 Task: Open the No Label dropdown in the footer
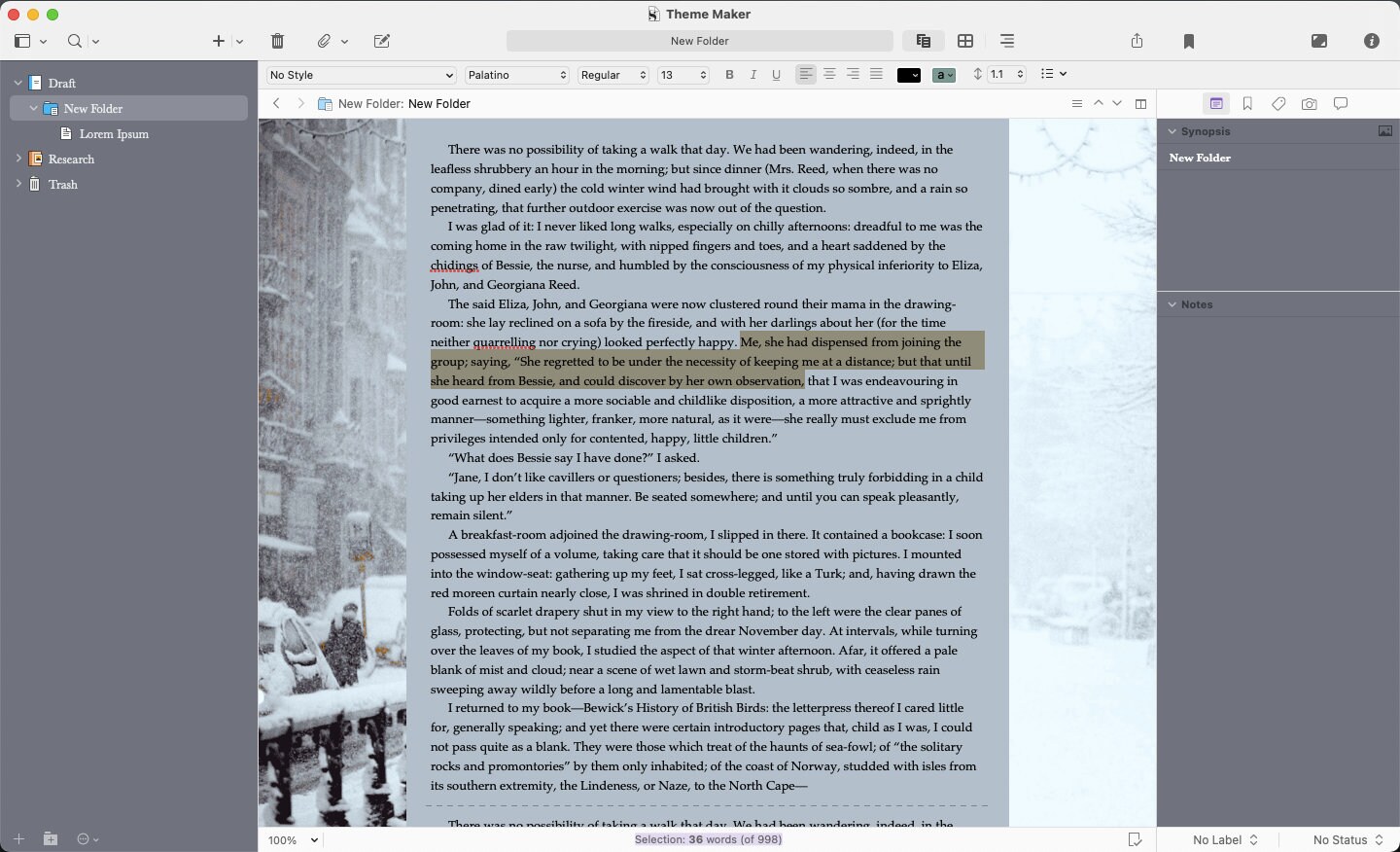coord(1223,839)
